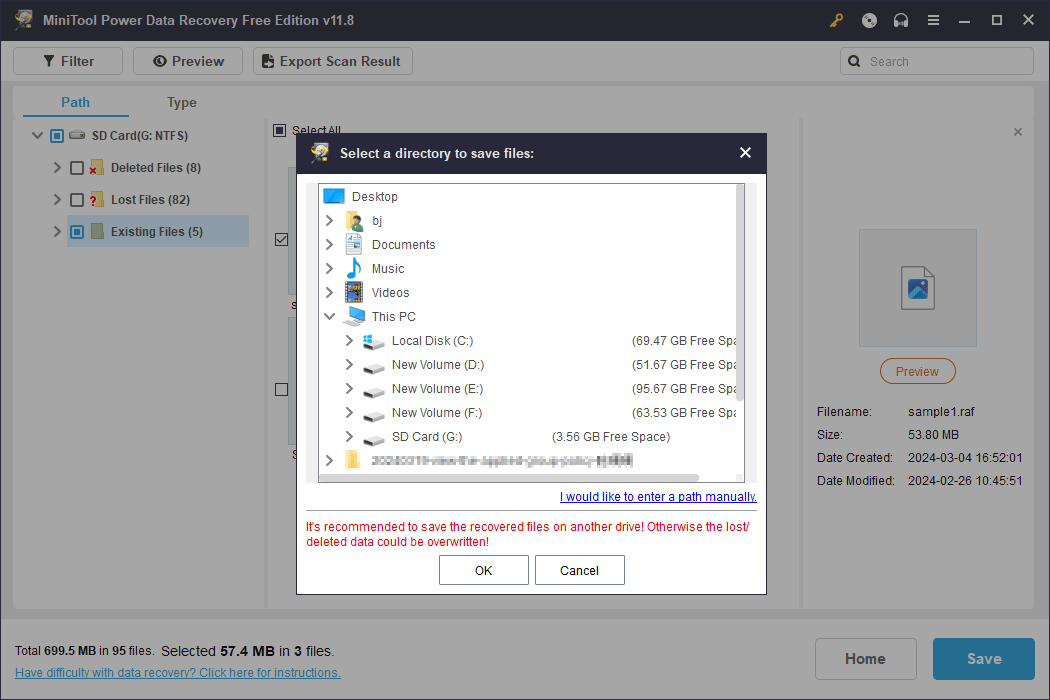Expand Local Disk (C:) in the dialog
This screenshot has height=700, width=1050.
point(348,340)
